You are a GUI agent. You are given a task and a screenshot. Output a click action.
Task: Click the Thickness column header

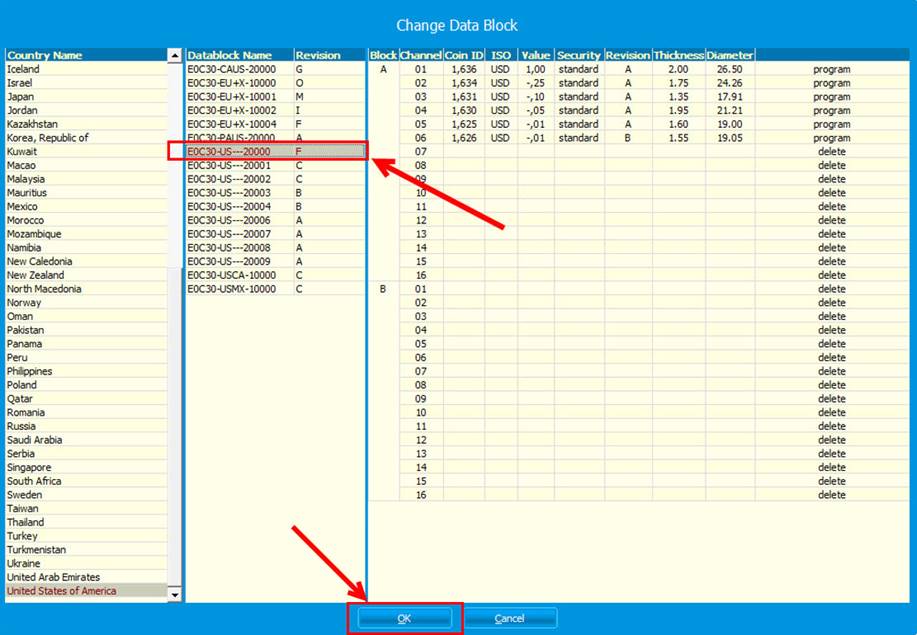tap(678, 55)
